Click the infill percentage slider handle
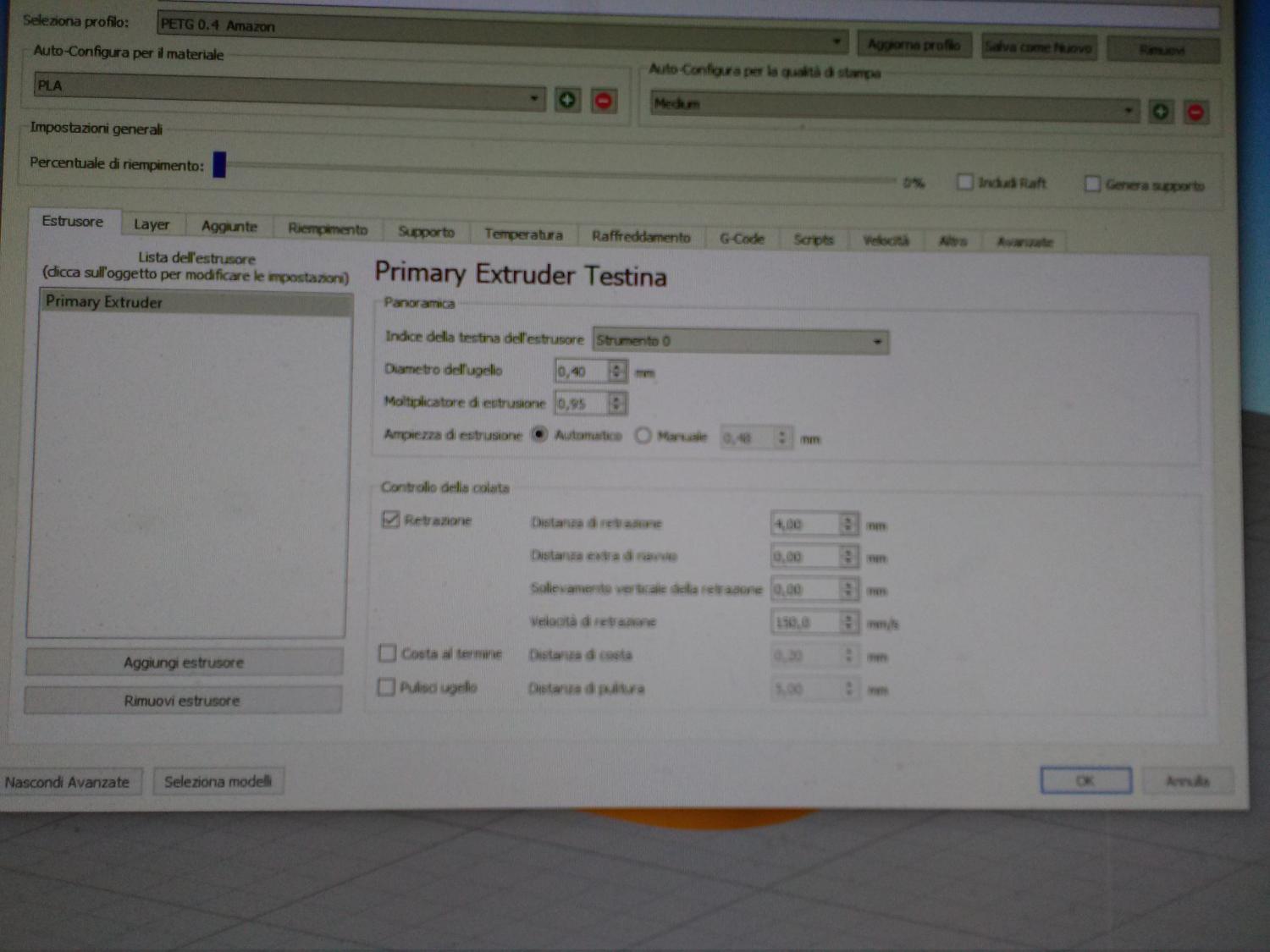The width and height of the screenshot is (1270, 952). pos(219,164)
